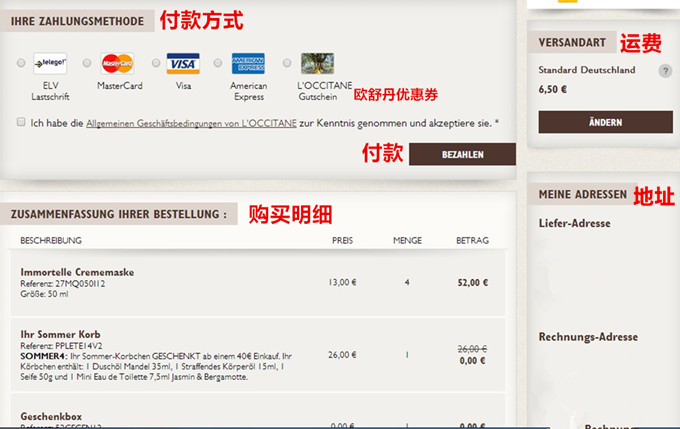
Task: Click the American Express logo
Action: 248,63
